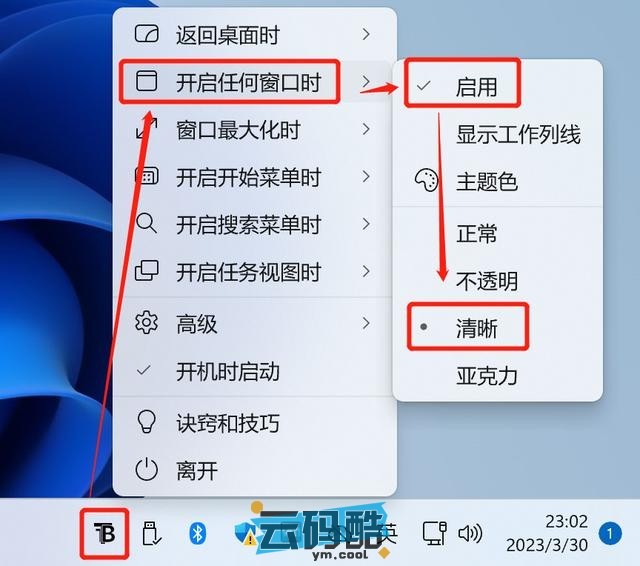The height and width of the screenshot is (566, 640).
Task: Click the power icon next to 离开
Action: click(x=146, y=469)
